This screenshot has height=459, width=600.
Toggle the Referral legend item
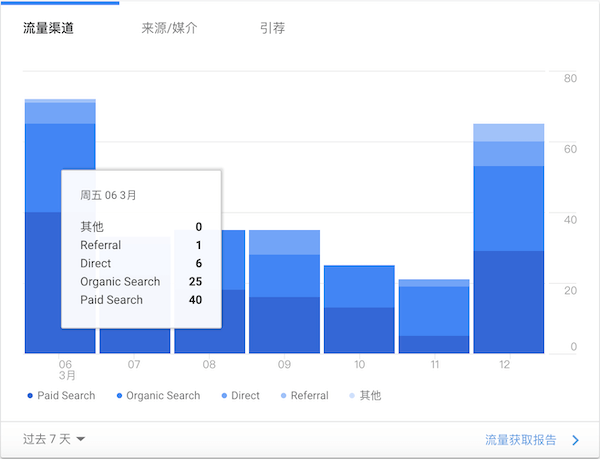(305, 396)
